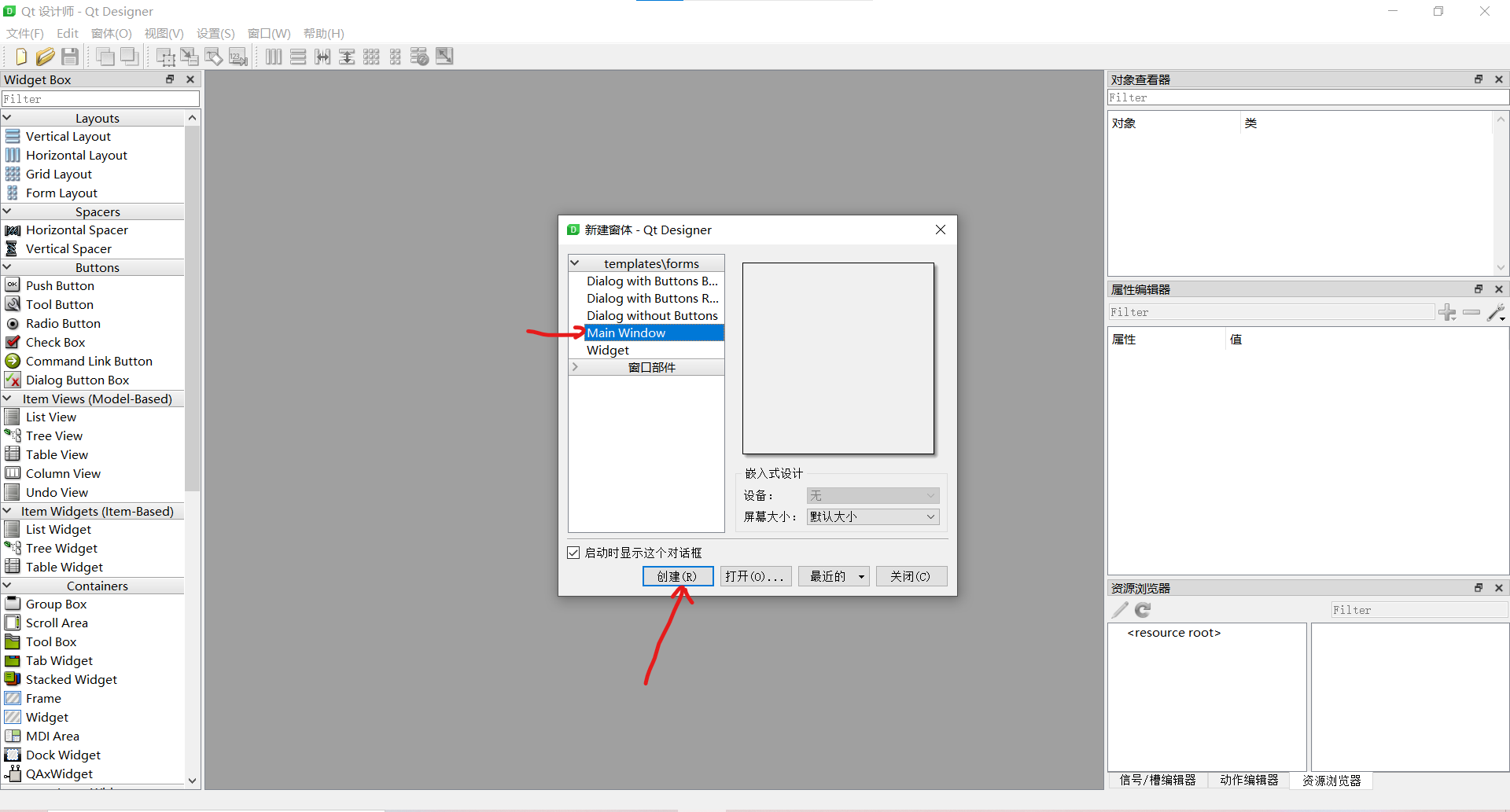
Task: Click the 打开(O)... button
Action: pyautogui.click(x=755, y=575)
